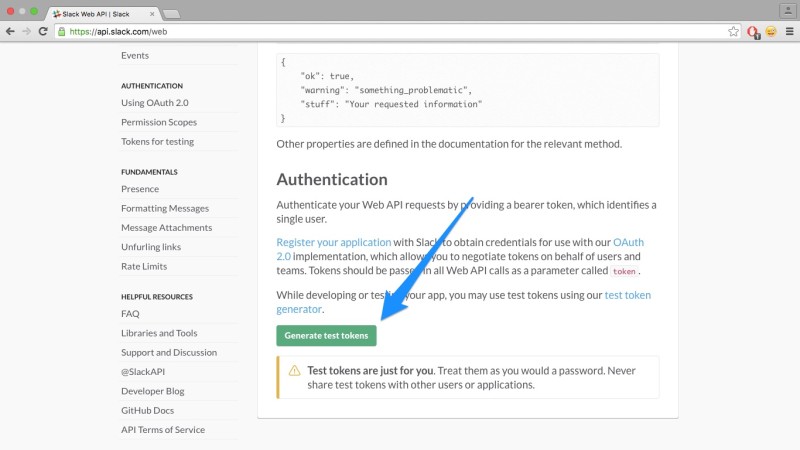Click the HELPFUL RESOURCES section header
The width and height of the screenshot is (800, 450).
(x=157, y=297)
